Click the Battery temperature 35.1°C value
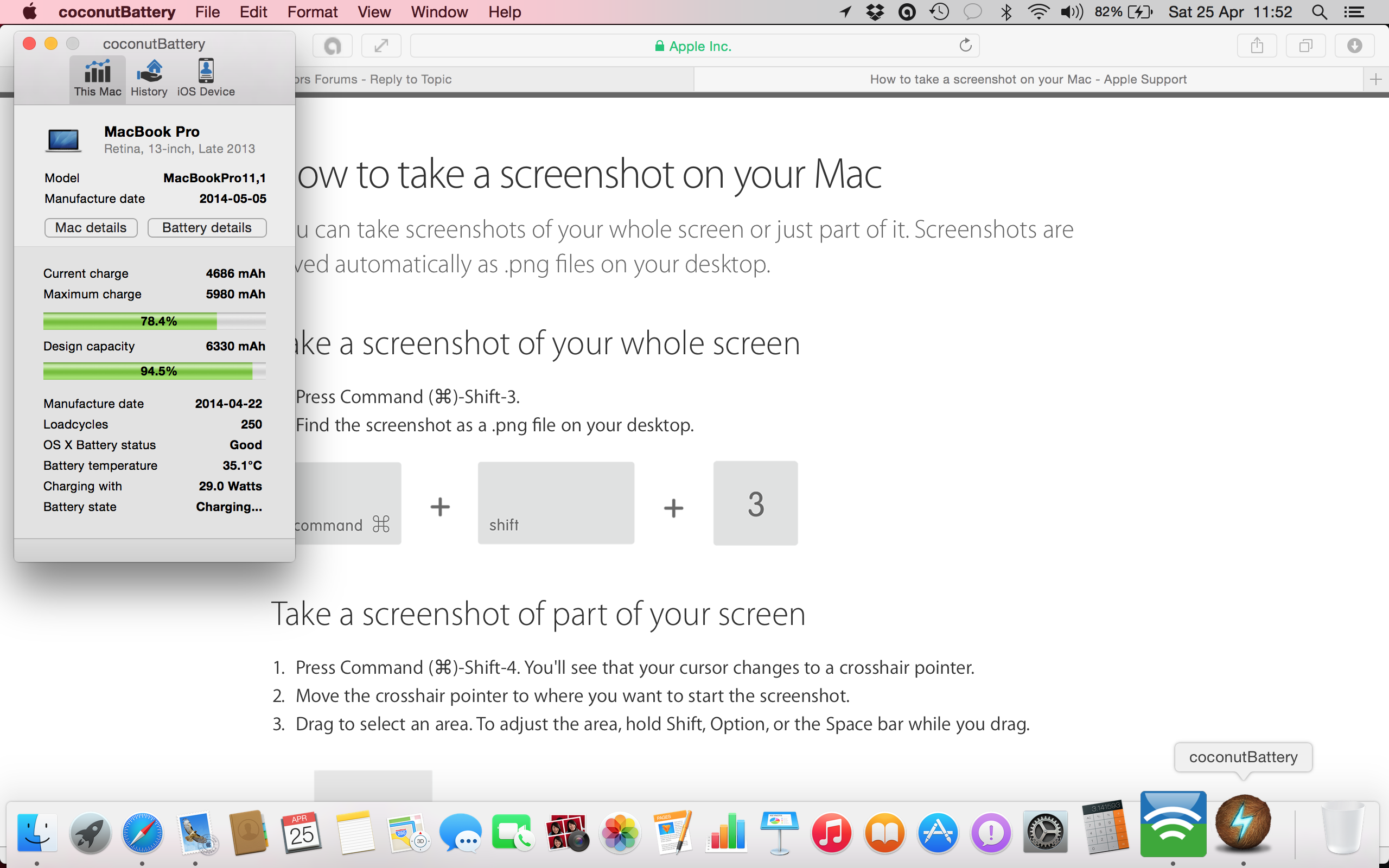 (242, 465)
